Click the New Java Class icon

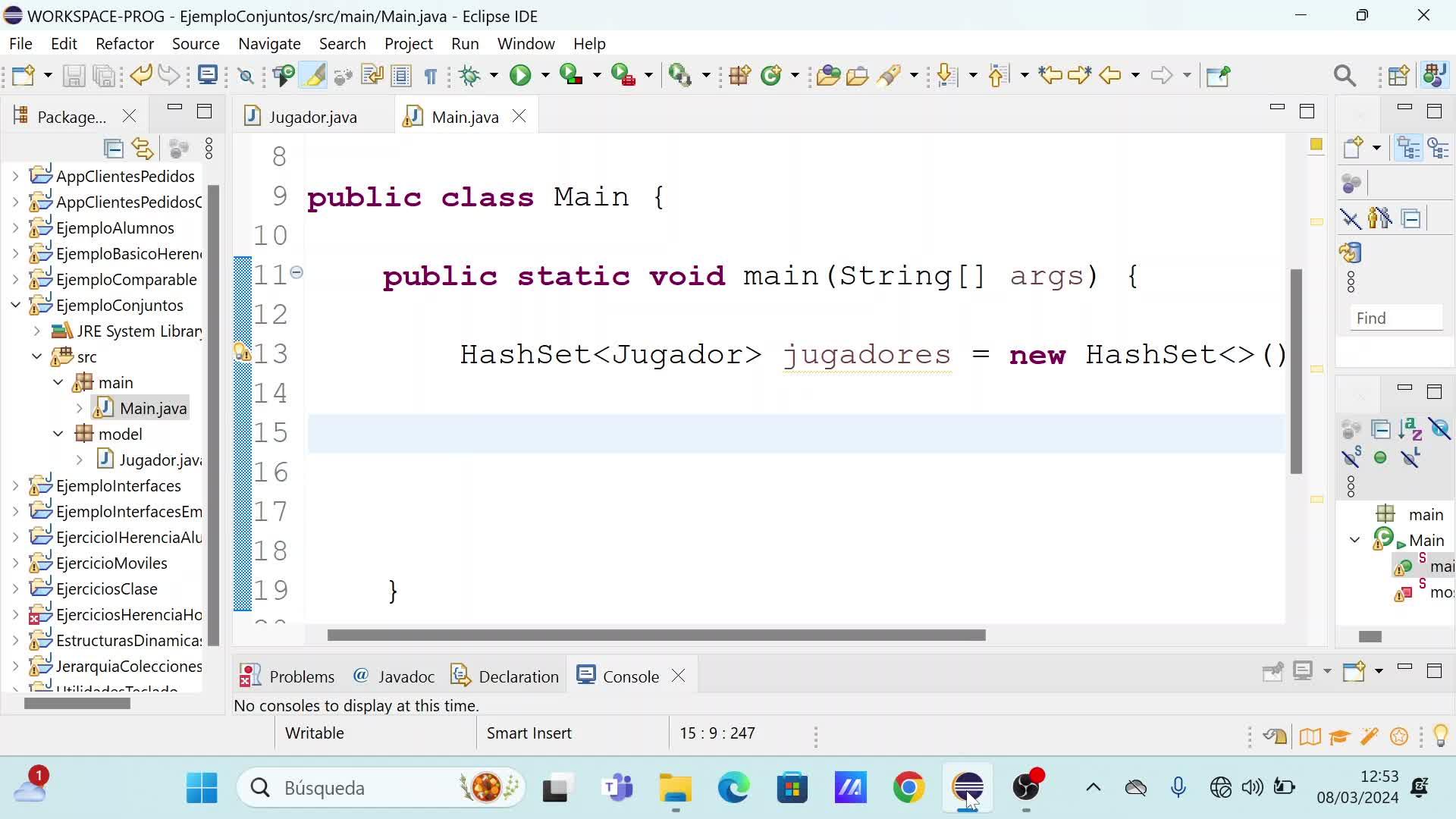(771, 75)
